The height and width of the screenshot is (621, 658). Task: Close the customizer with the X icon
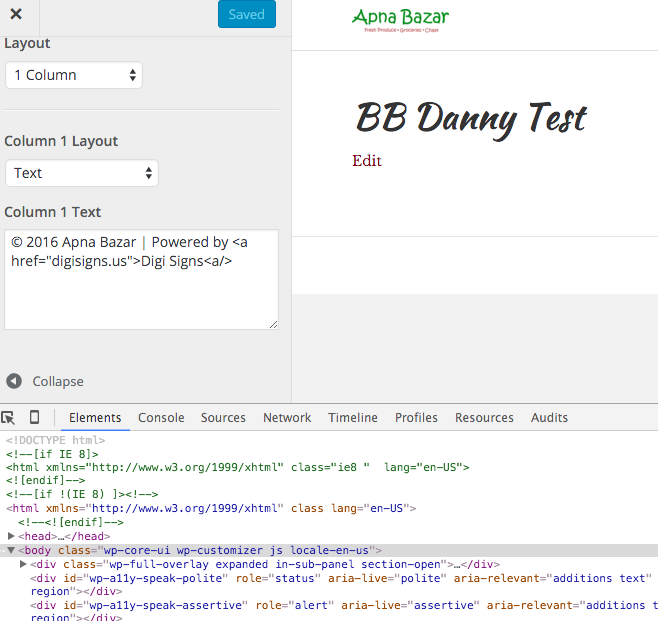tap(16, 14)
